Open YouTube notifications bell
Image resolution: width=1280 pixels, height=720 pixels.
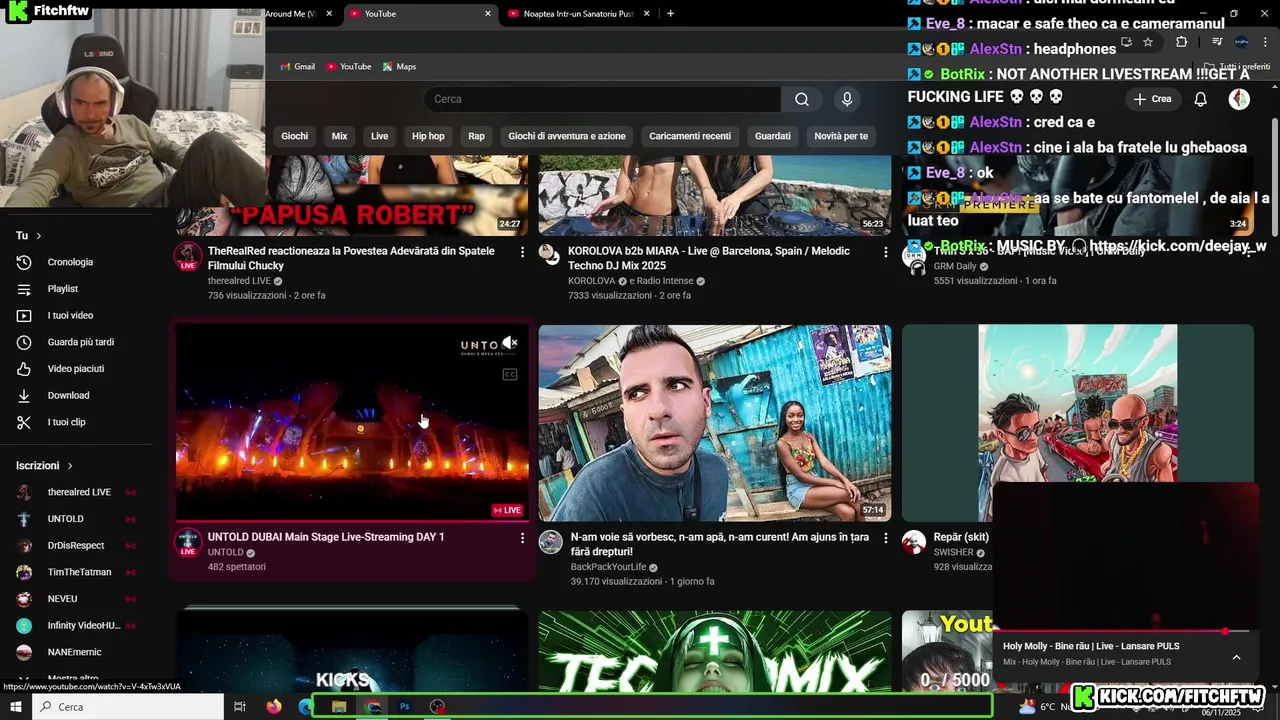coord(1201,99)
